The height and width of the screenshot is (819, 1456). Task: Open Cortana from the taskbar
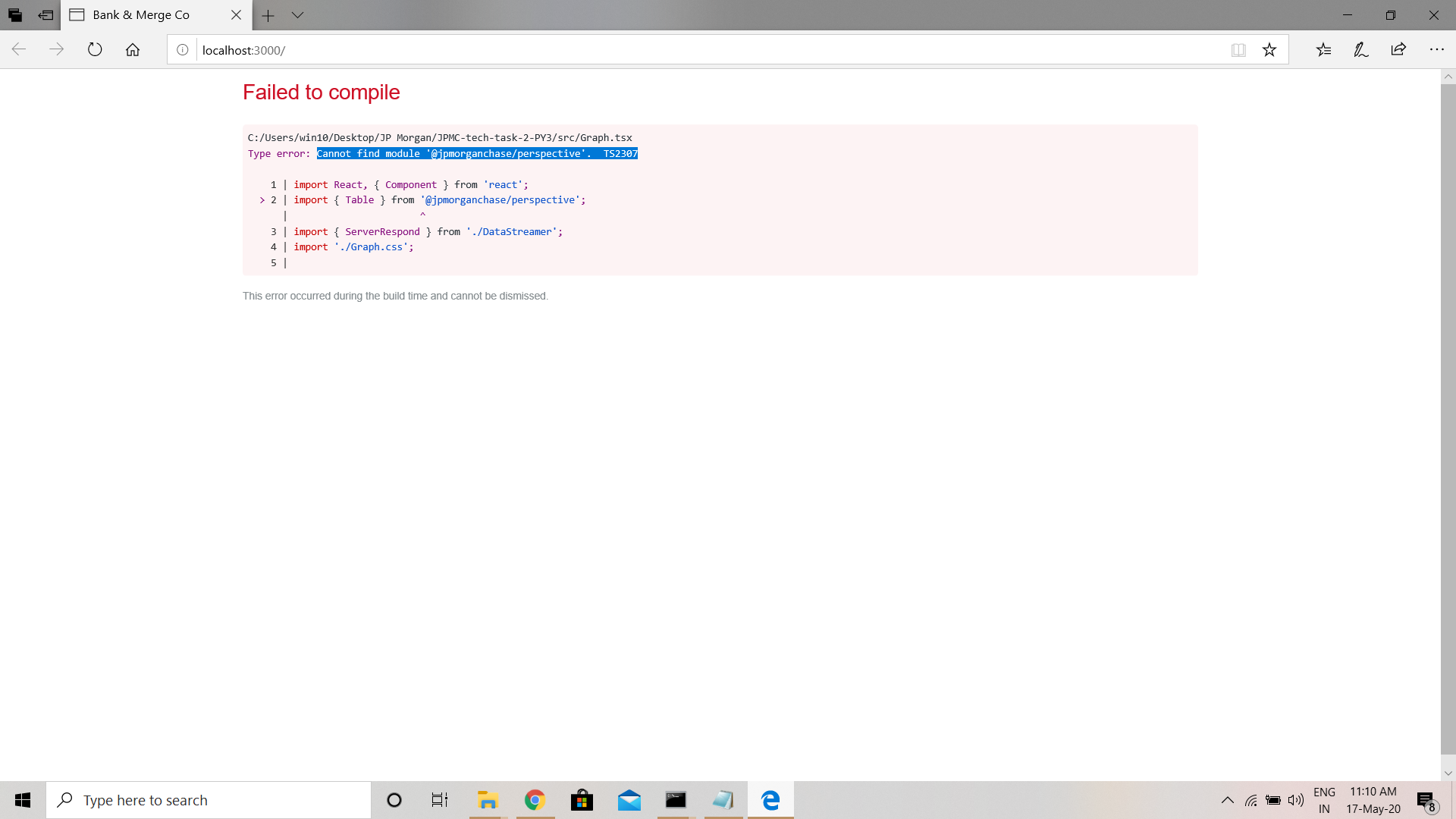(394, 800)
